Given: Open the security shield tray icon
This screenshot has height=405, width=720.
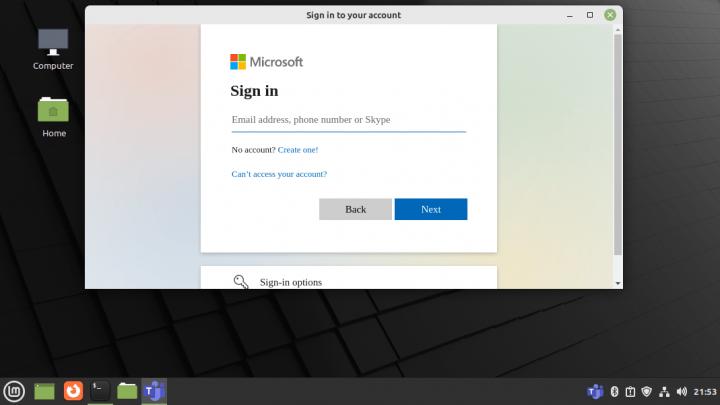Looking at the screenshot, I should pos(646,391).
